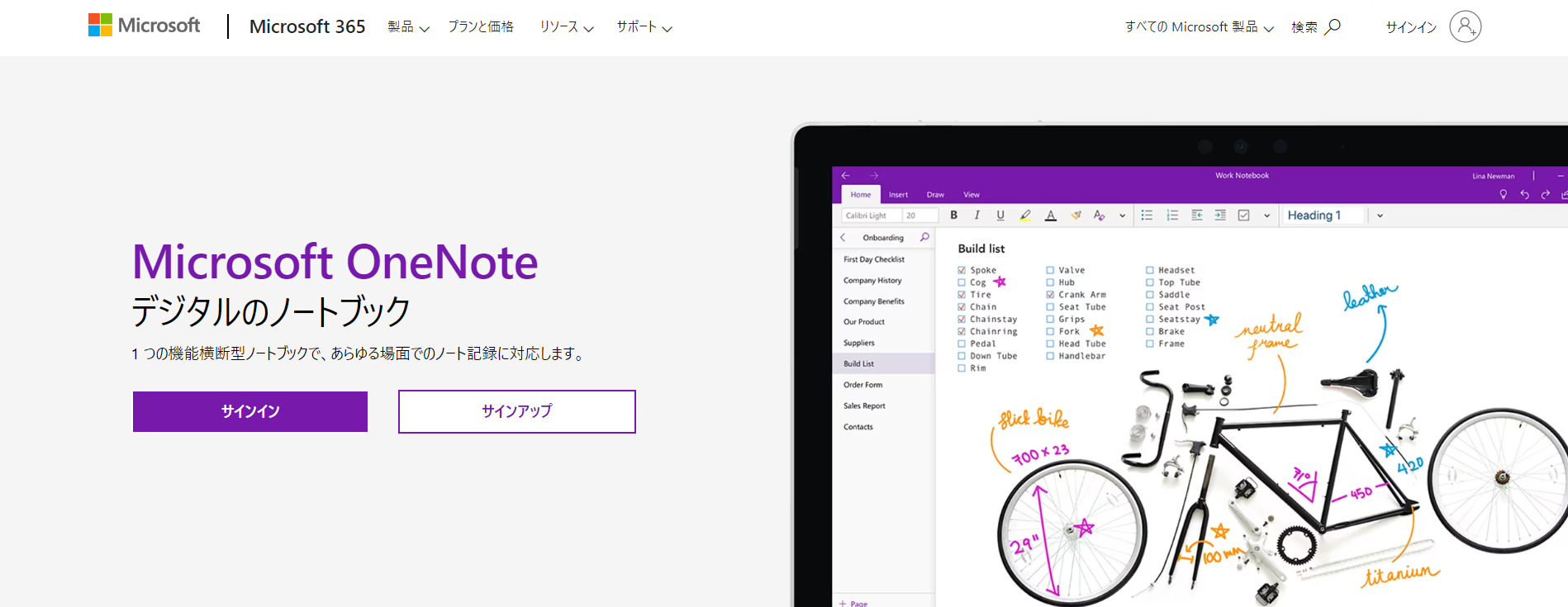
Task: Click the blue star beside Seatstay
Action: [1212, 319]
